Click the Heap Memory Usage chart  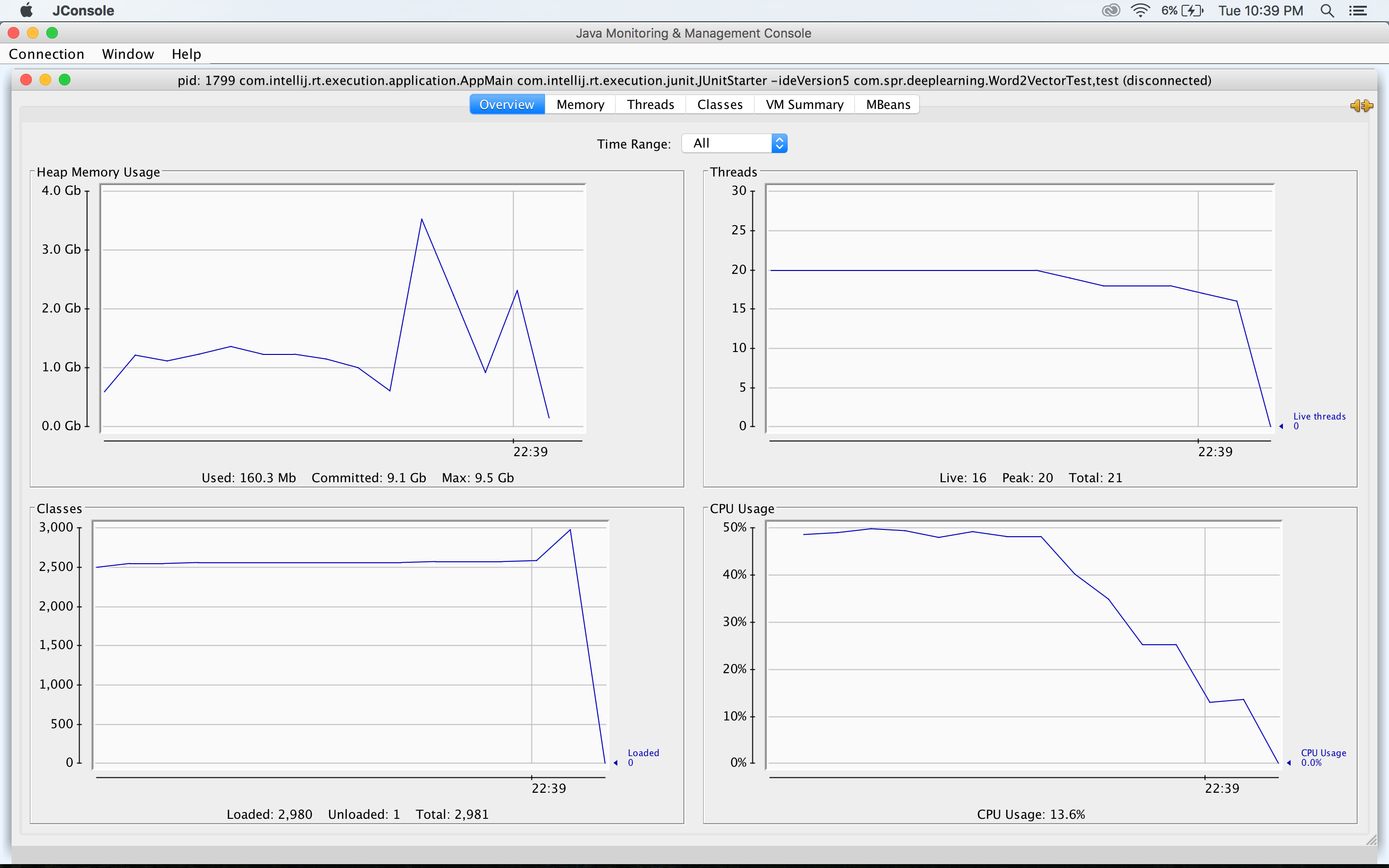click(x=342, y=308)
